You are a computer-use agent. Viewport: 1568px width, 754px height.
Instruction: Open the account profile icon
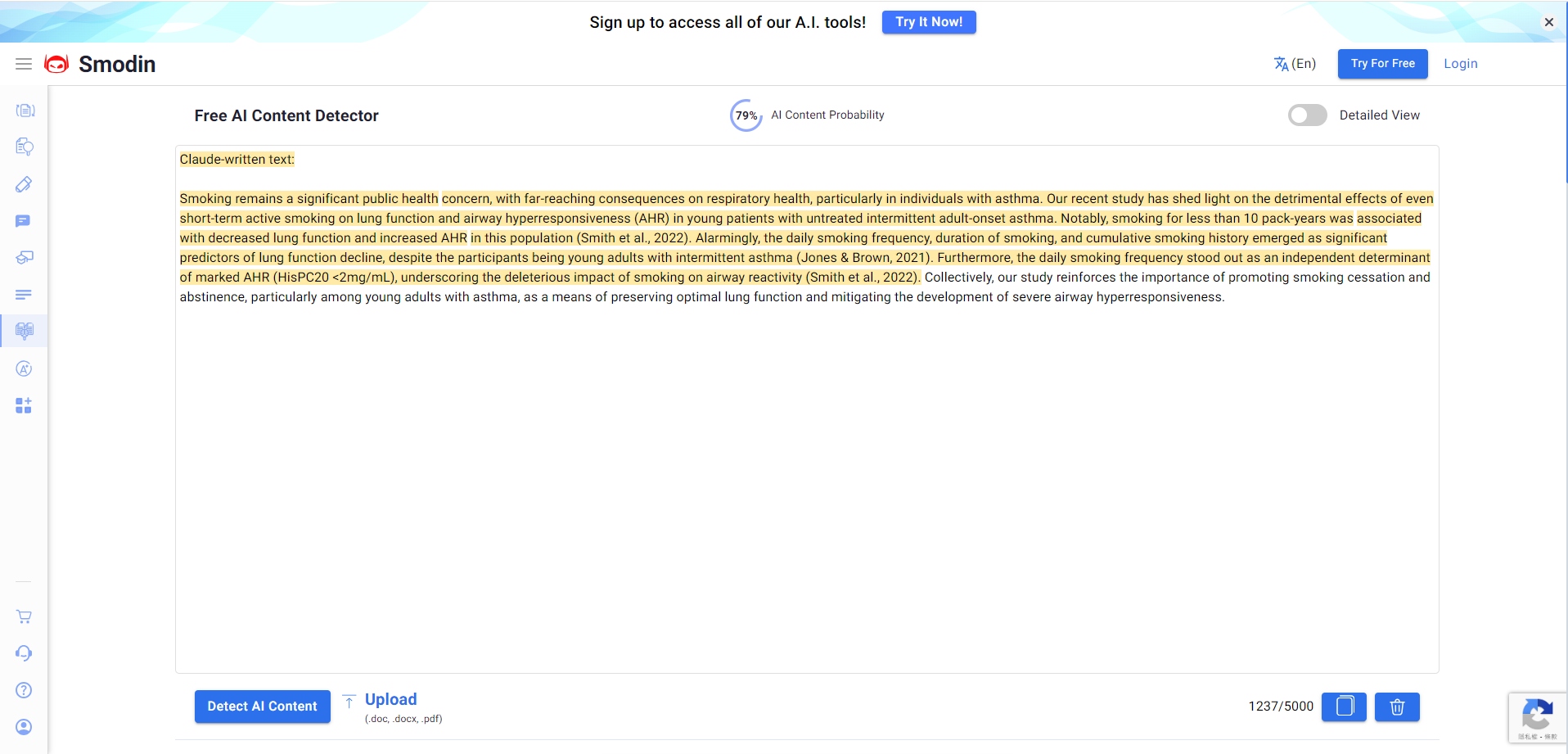[24, 727]
